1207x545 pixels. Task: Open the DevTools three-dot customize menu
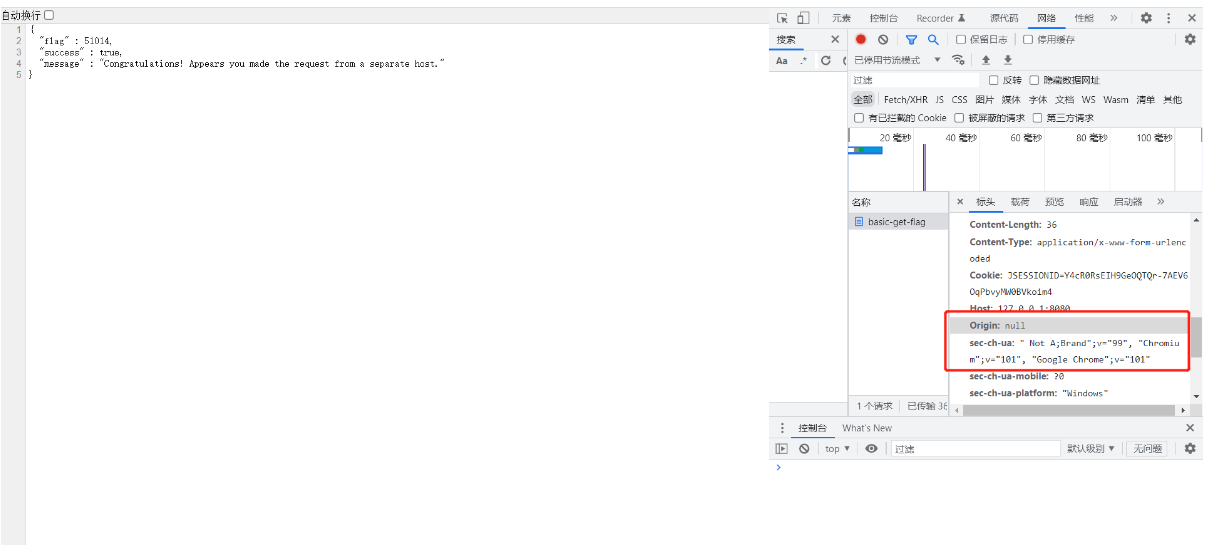(x=1168, y=18)
